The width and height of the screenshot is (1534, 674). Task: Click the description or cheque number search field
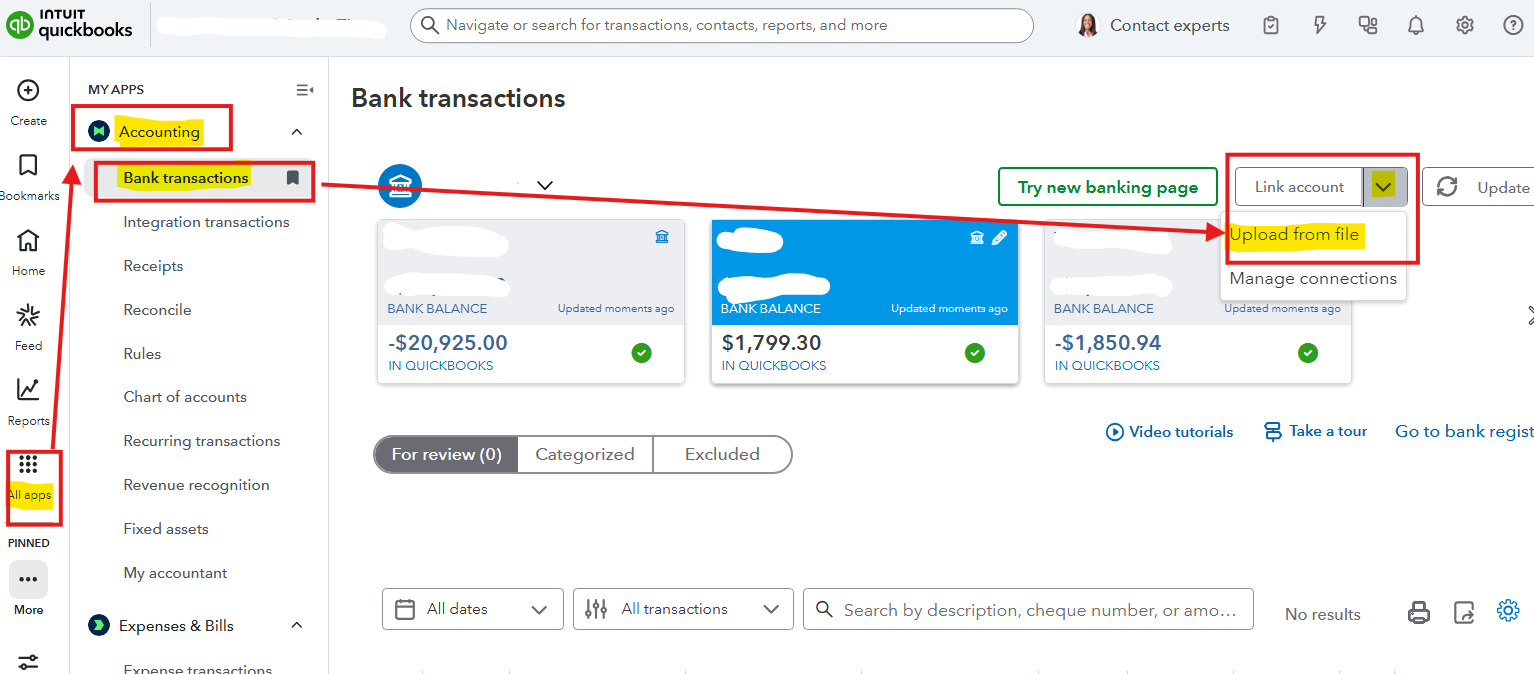(x=1028, y=609)
